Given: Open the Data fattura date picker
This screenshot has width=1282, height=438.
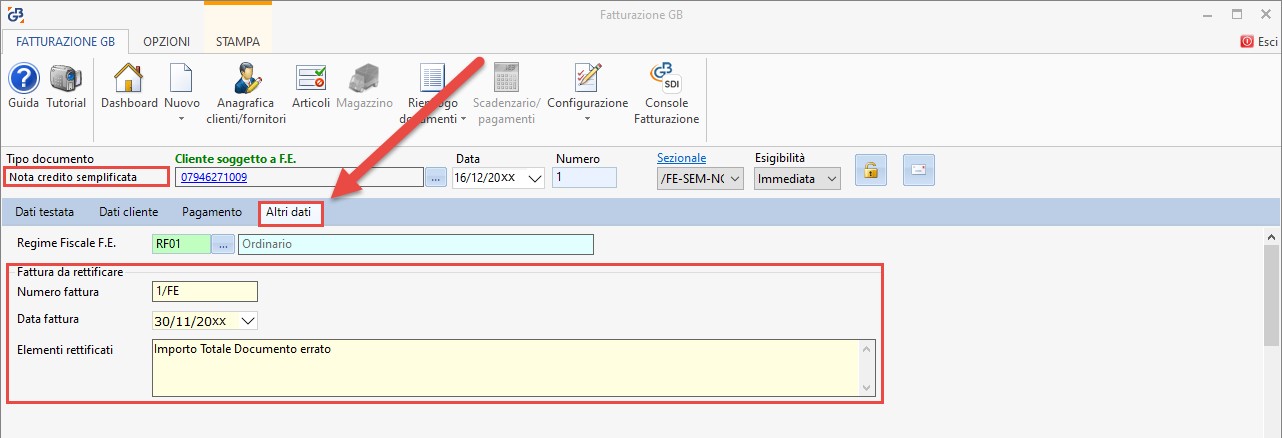Looking at the screenshot, I should point(248,321).
